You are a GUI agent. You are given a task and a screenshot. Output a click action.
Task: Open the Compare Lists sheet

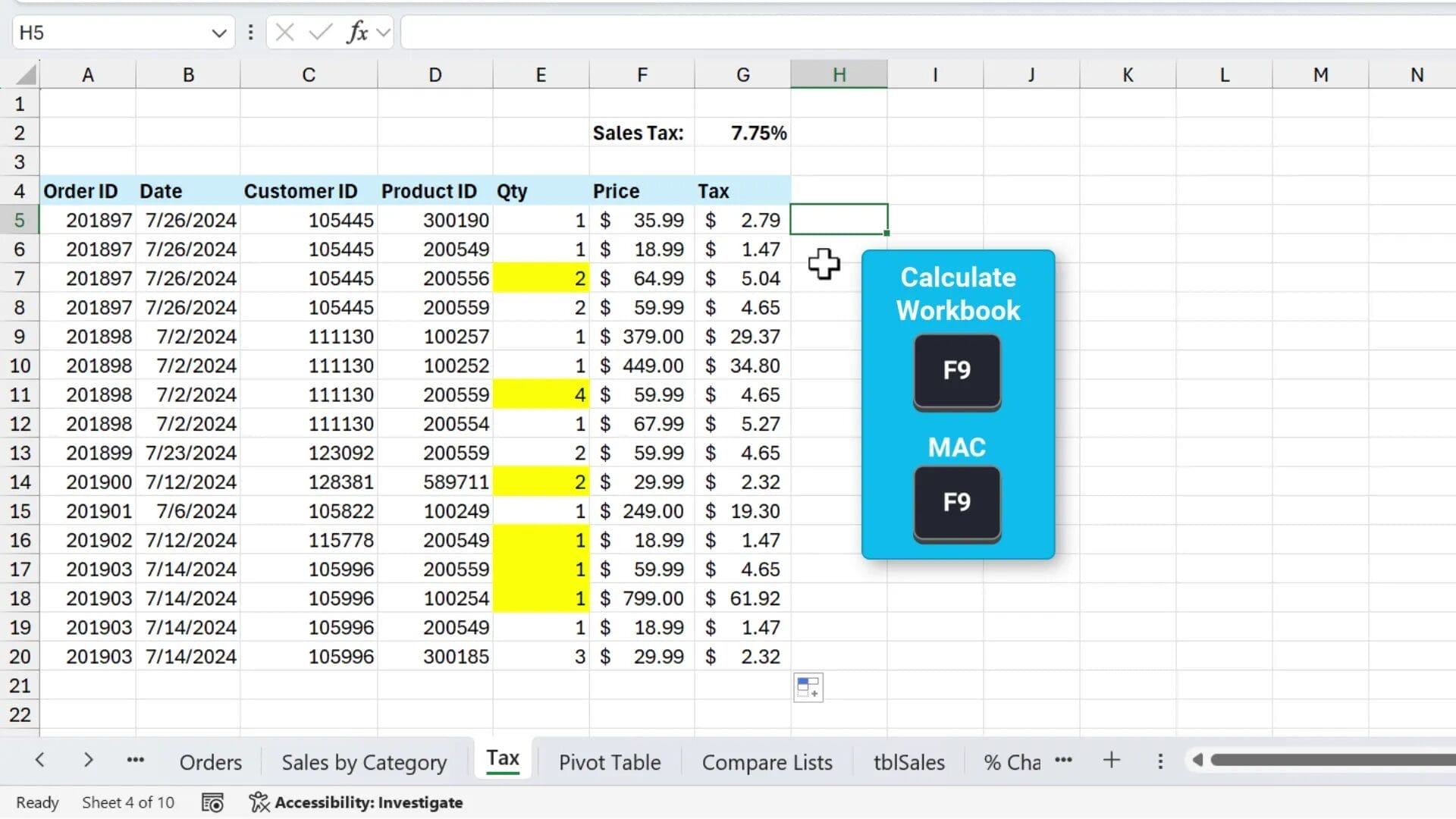click(767, 761)
